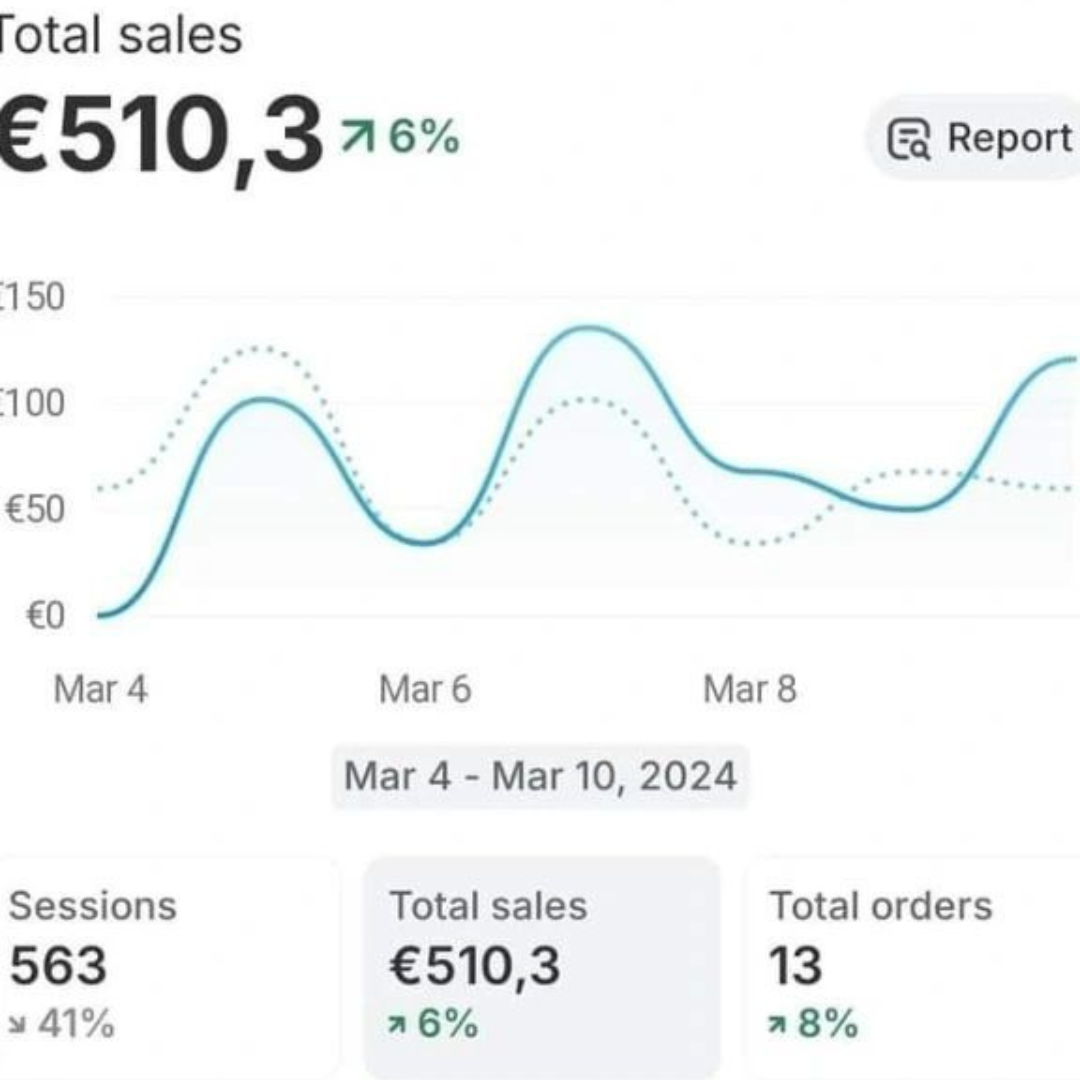Click the Mar 4 label on the chart axis
Image resolution: width=1080 pixels, height=1080 pixels.
tap(100, 689)
